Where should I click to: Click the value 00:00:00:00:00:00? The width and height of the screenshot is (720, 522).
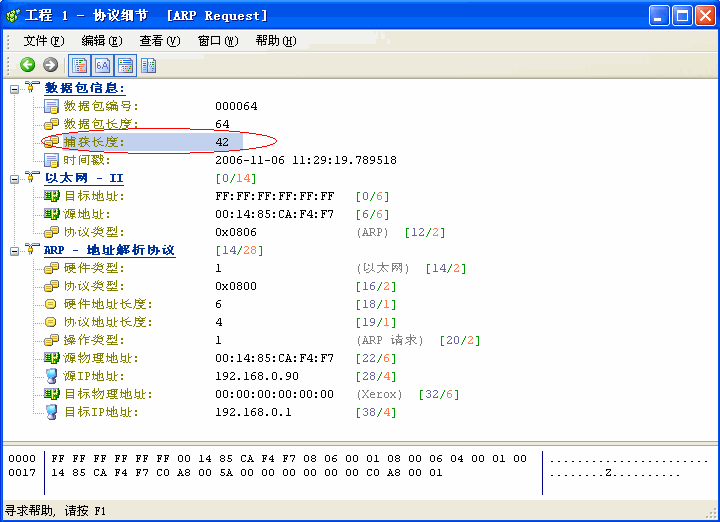[275, 394]
